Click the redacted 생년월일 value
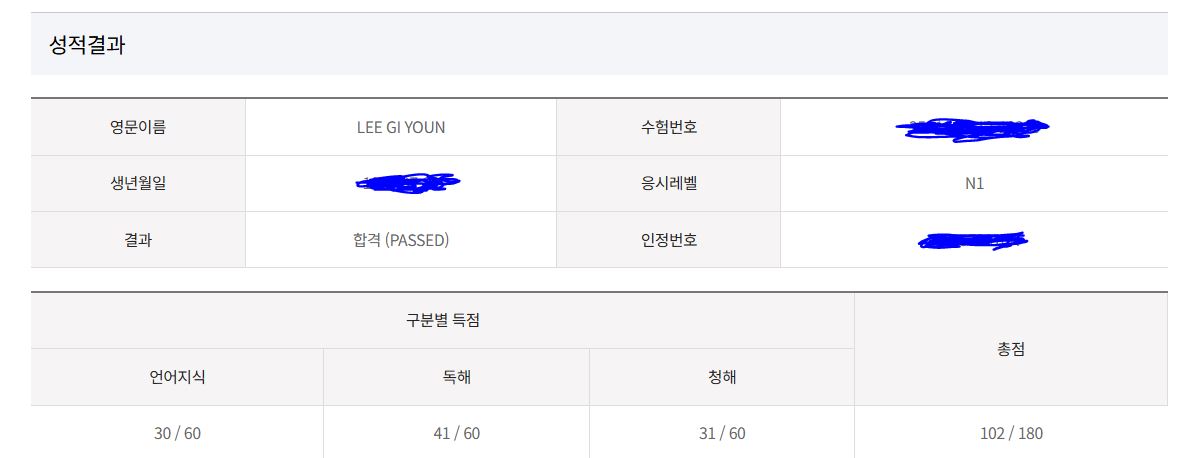Image resolution: width=1178 pixels, height=458 pixels. 407,183
